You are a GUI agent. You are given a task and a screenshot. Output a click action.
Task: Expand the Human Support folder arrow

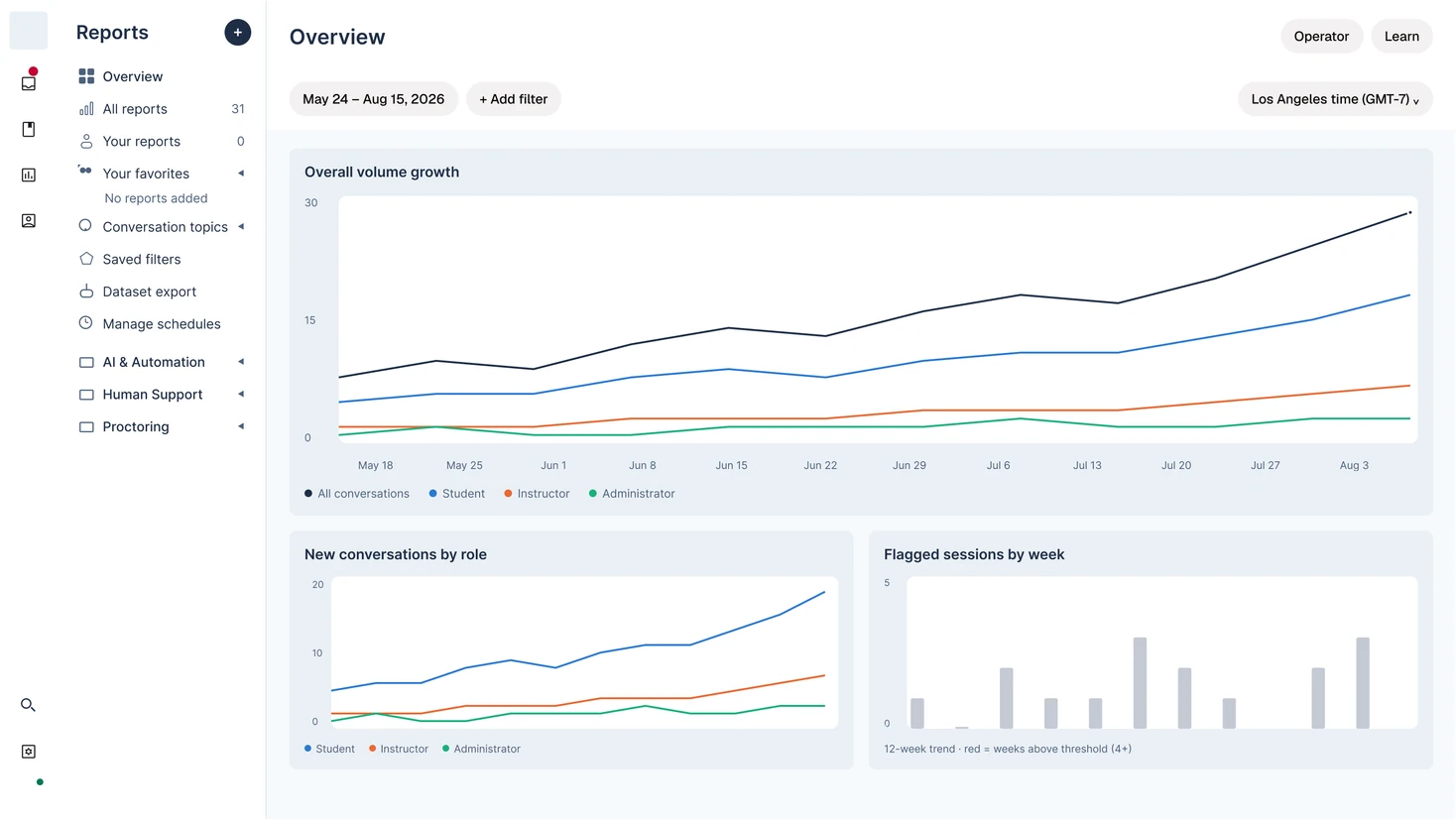pos(241,395)
